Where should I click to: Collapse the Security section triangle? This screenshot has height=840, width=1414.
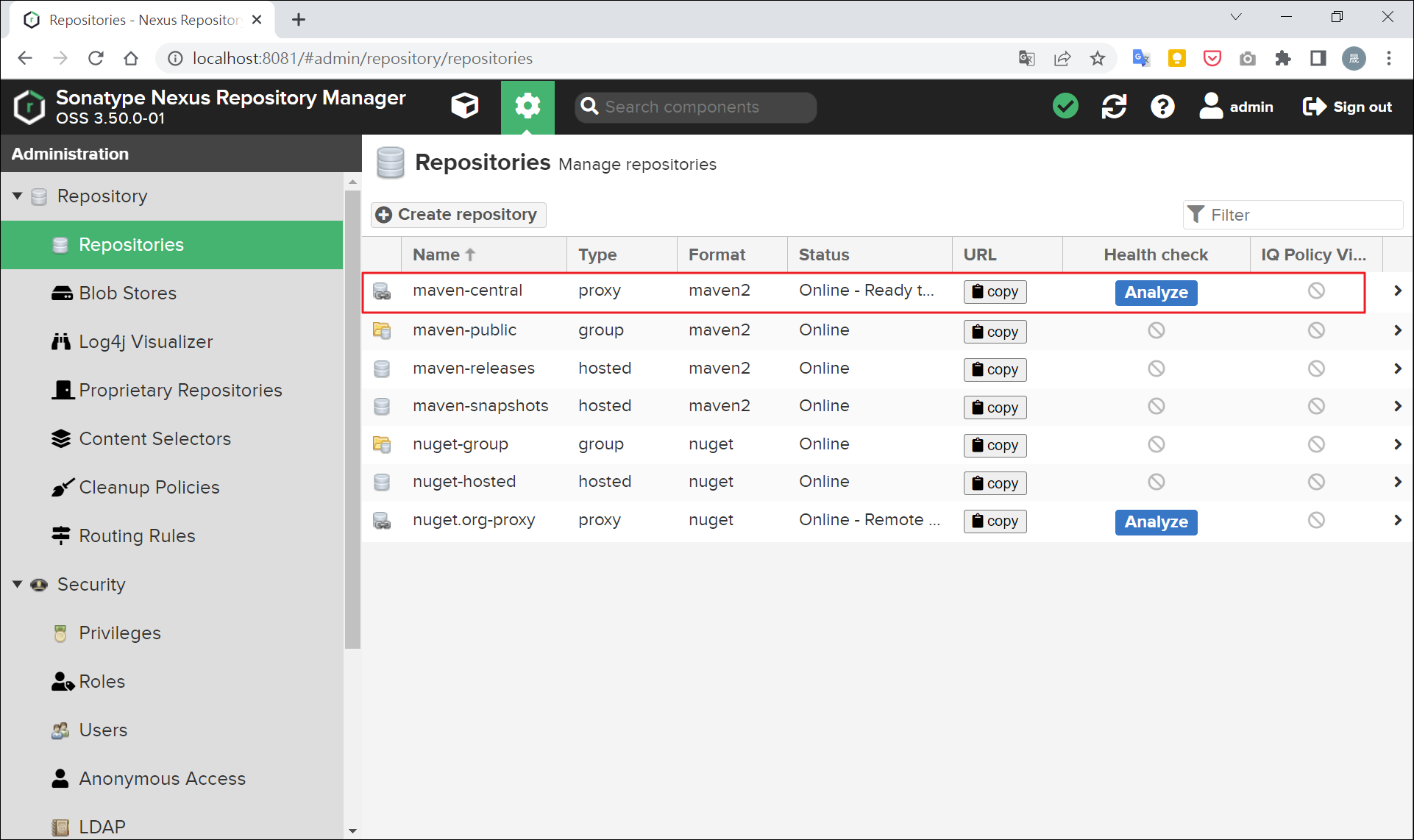[17, 583]
